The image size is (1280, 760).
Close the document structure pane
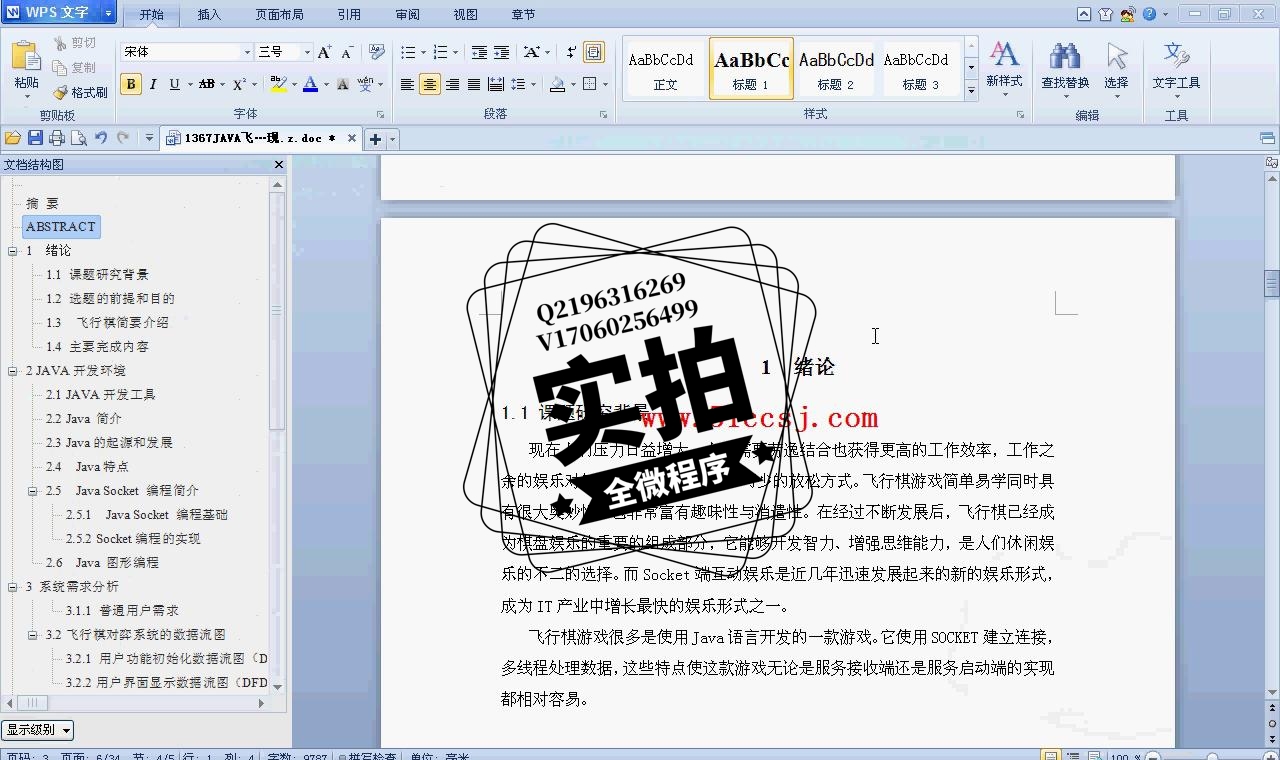[279, 165]
